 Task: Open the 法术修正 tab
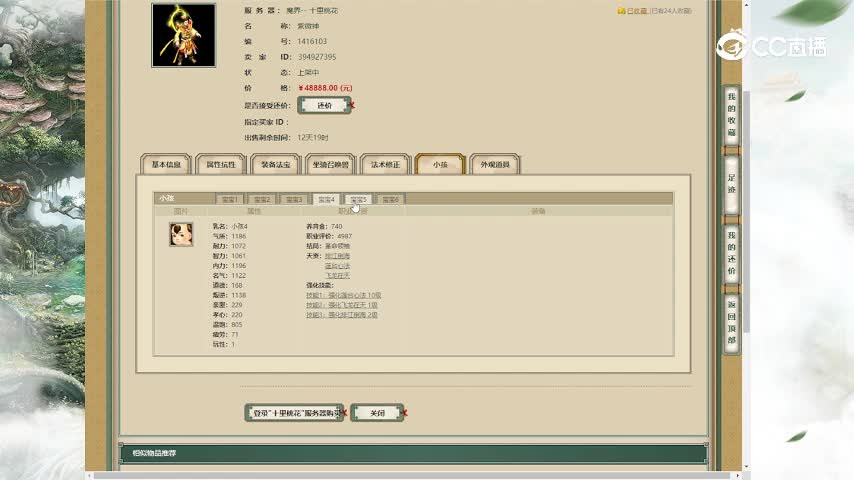385,165
